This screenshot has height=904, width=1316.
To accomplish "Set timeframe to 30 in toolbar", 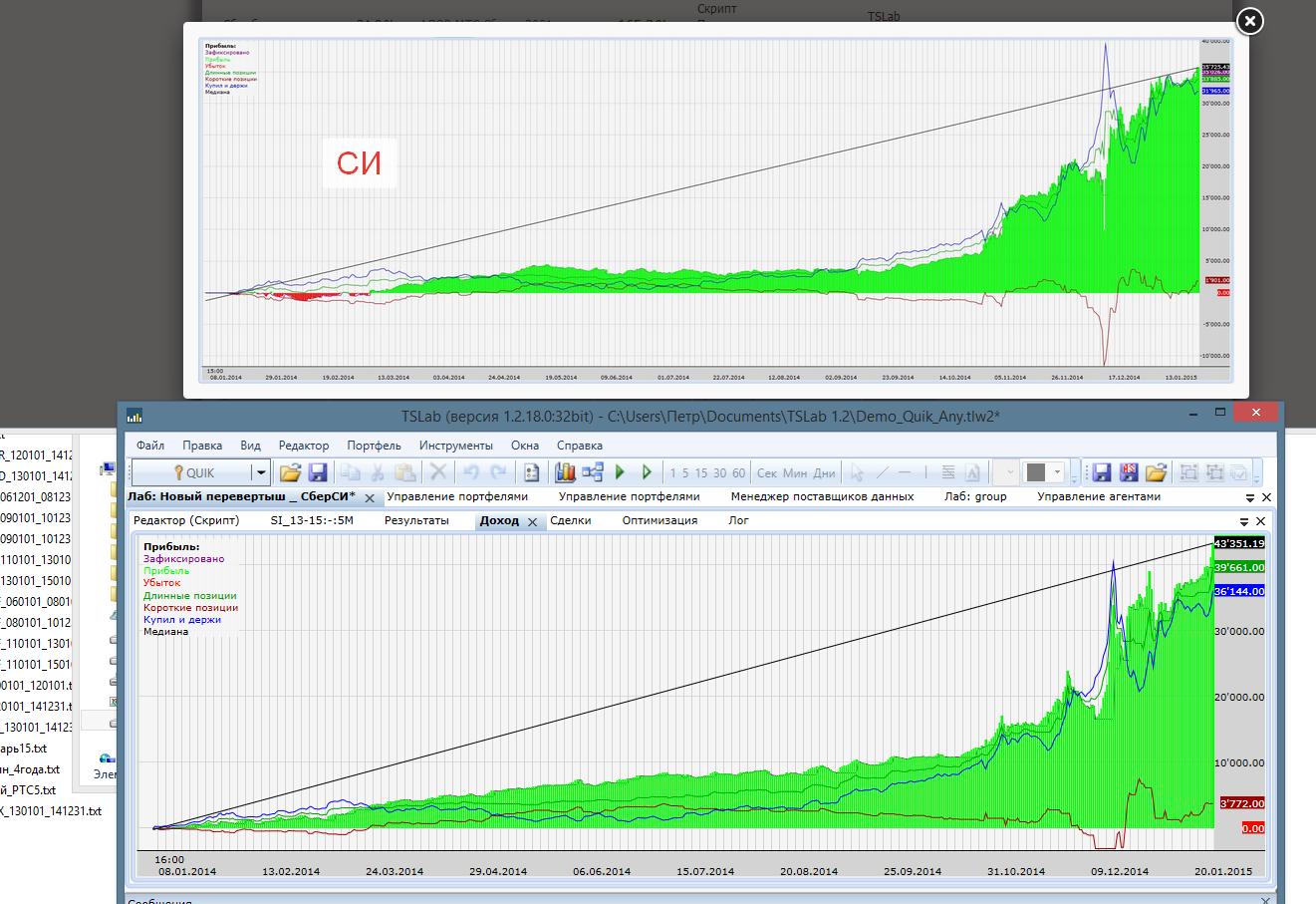I will 719,473.
